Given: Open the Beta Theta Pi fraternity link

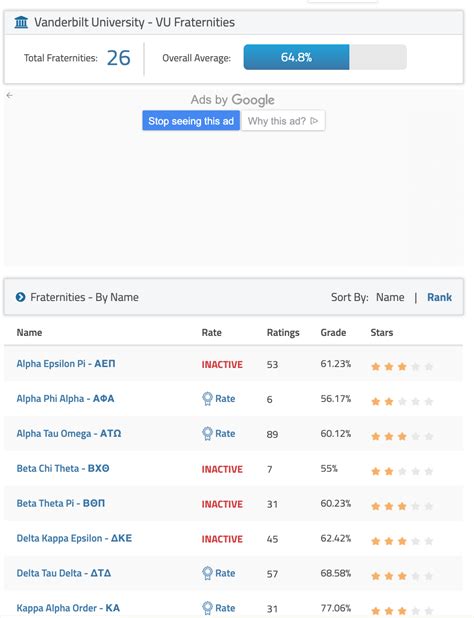Looking at the screenshot, I should (61, 503).
